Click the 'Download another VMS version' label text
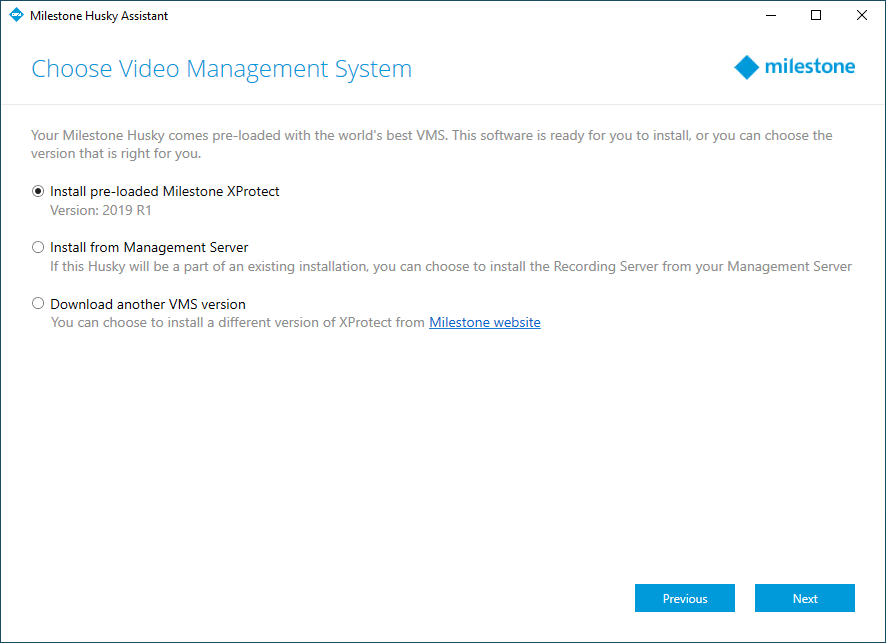 pyautogui.click(x=148, y=304)
